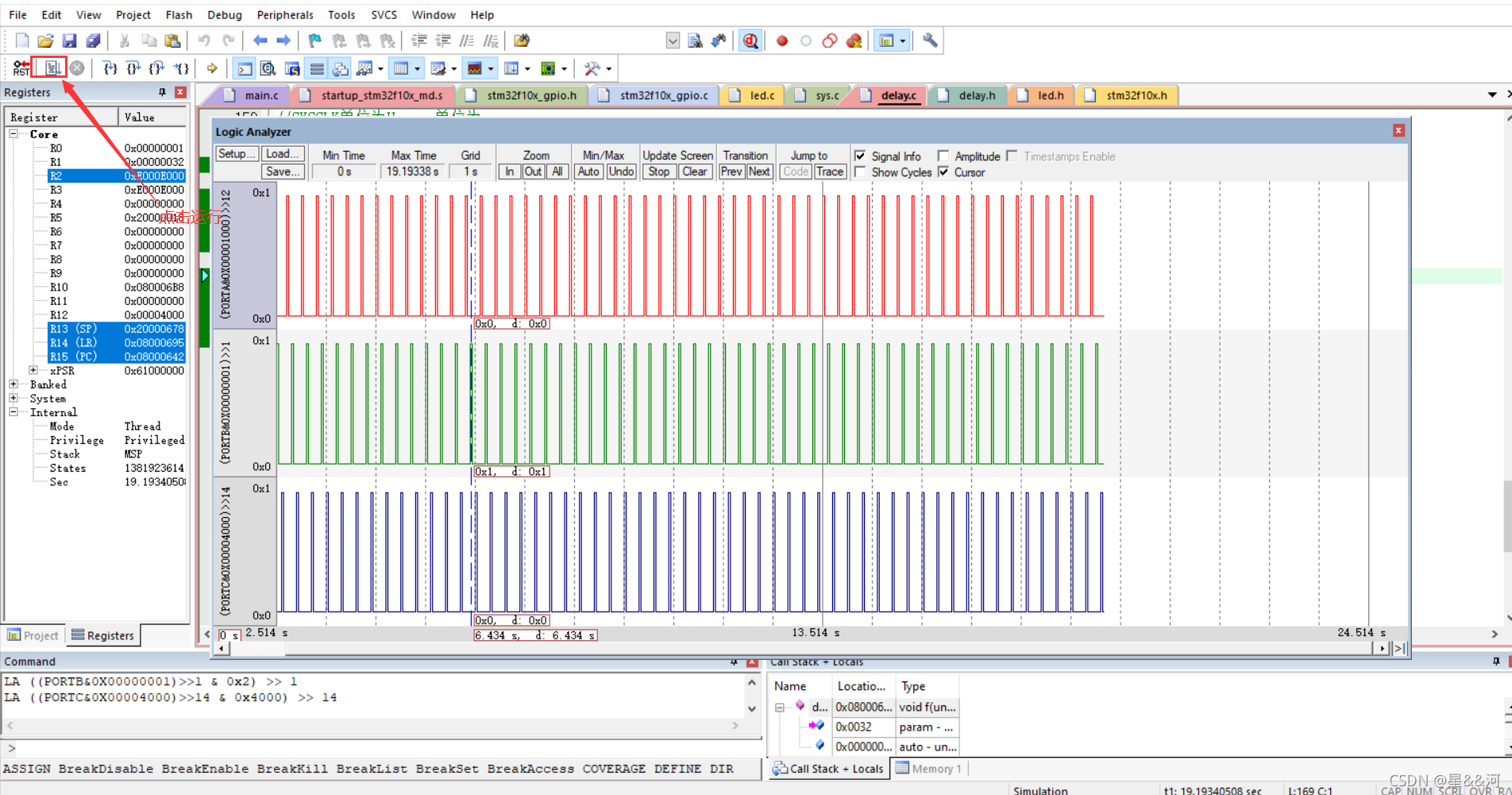This screenshot has height=795, width=1512.
Task: Click the Kill All Breakpoints icon
Action: (x=854, y=41)
